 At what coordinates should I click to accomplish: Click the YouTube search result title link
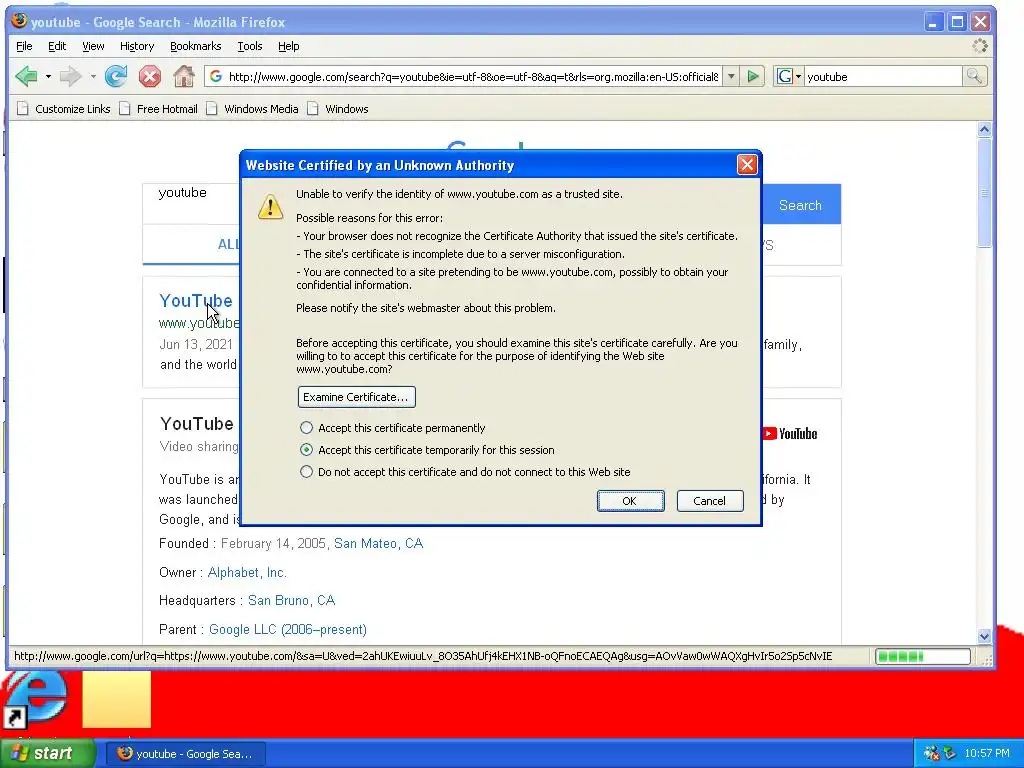pyautogui.click(x=196, y=300)
